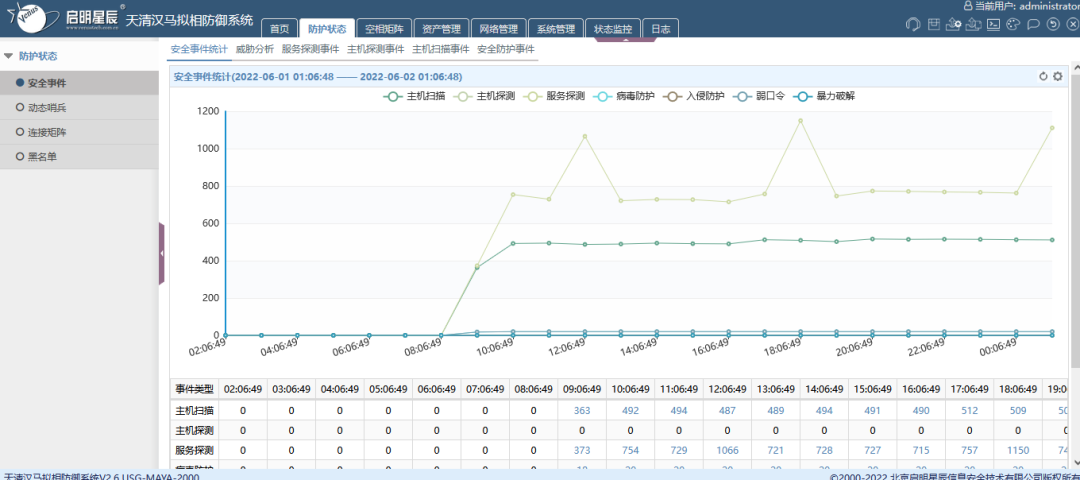Refresh the 安全事件统计 chart panel
Image resolution: width=1080 pixels, height=480 pixels.
click(x=1043, y=76)
